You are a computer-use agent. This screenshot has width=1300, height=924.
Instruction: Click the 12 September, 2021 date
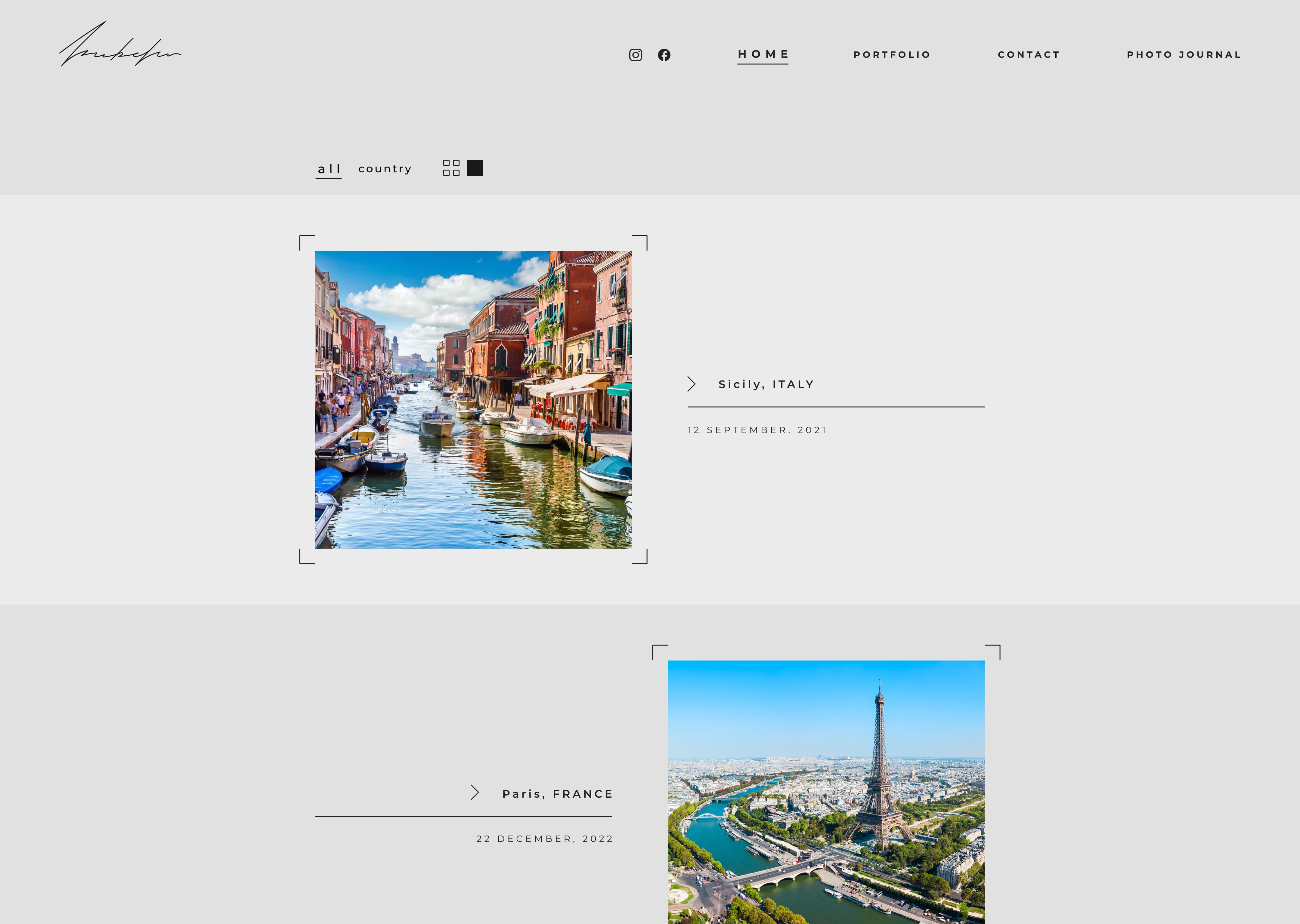757,430
